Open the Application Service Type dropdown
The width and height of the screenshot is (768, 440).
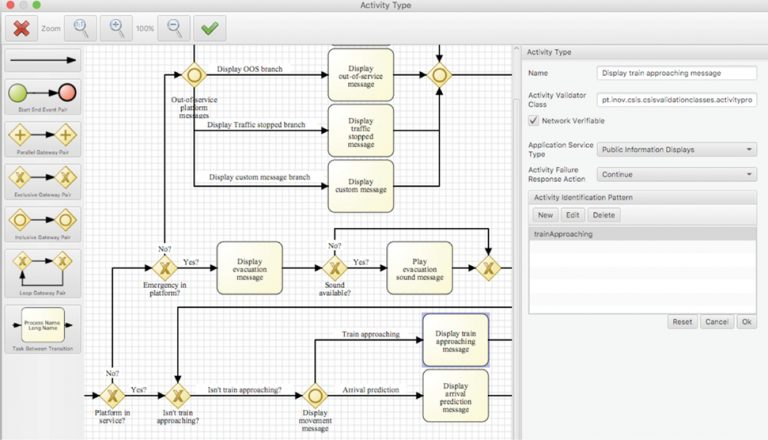[676, 150]
